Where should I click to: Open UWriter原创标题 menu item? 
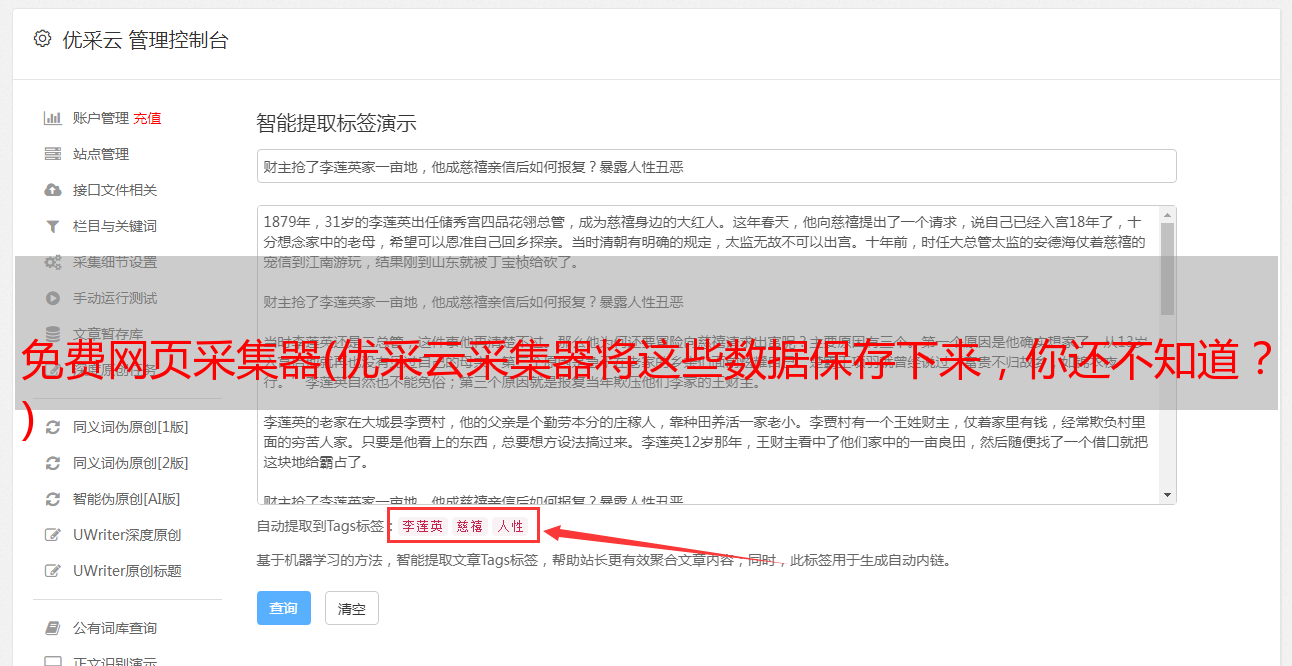(127, 571)
